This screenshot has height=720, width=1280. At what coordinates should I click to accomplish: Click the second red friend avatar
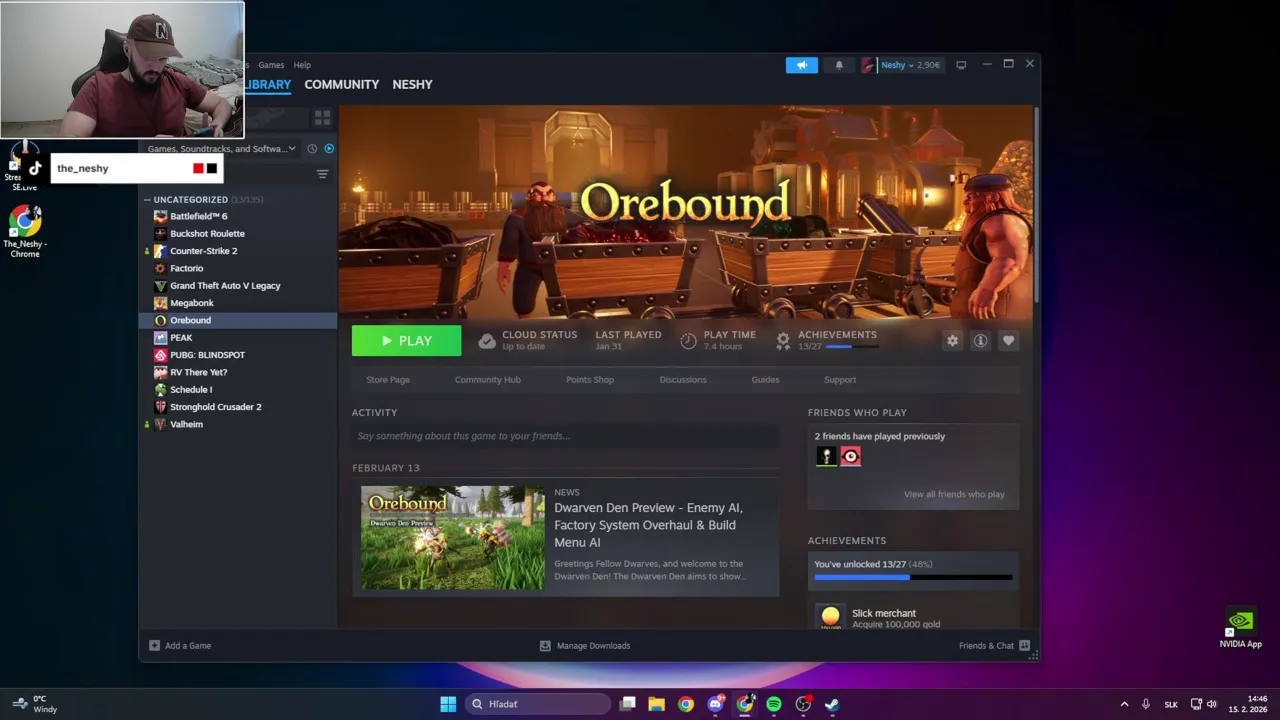pos(851,456)
